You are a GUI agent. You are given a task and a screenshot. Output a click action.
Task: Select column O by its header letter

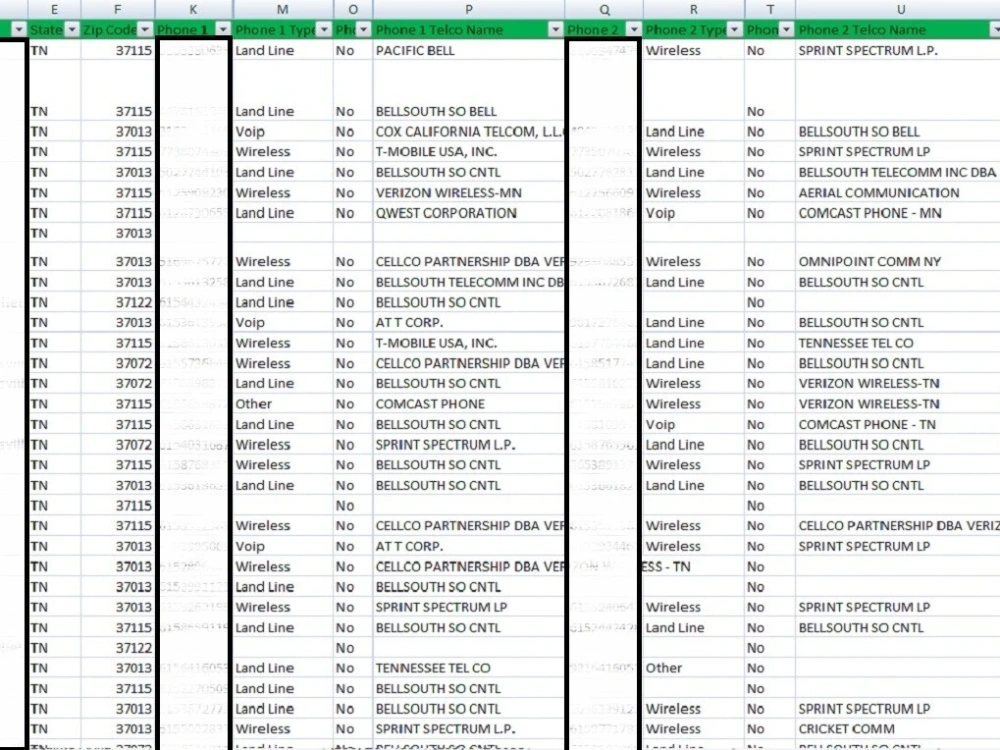pyautogui.click(x=353, y=10)
